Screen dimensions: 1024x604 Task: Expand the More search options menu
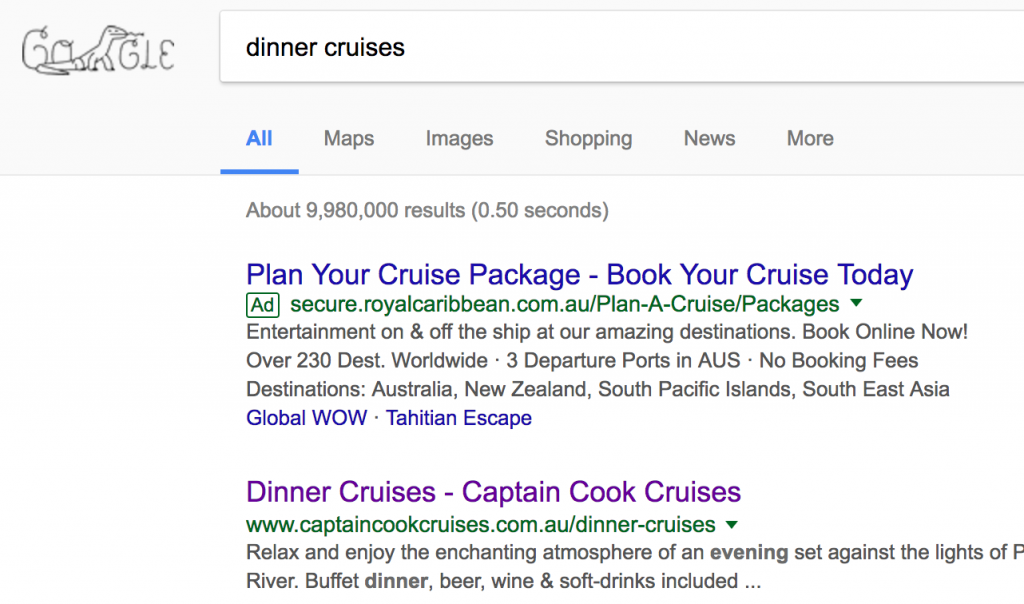(x=810, y=139)
